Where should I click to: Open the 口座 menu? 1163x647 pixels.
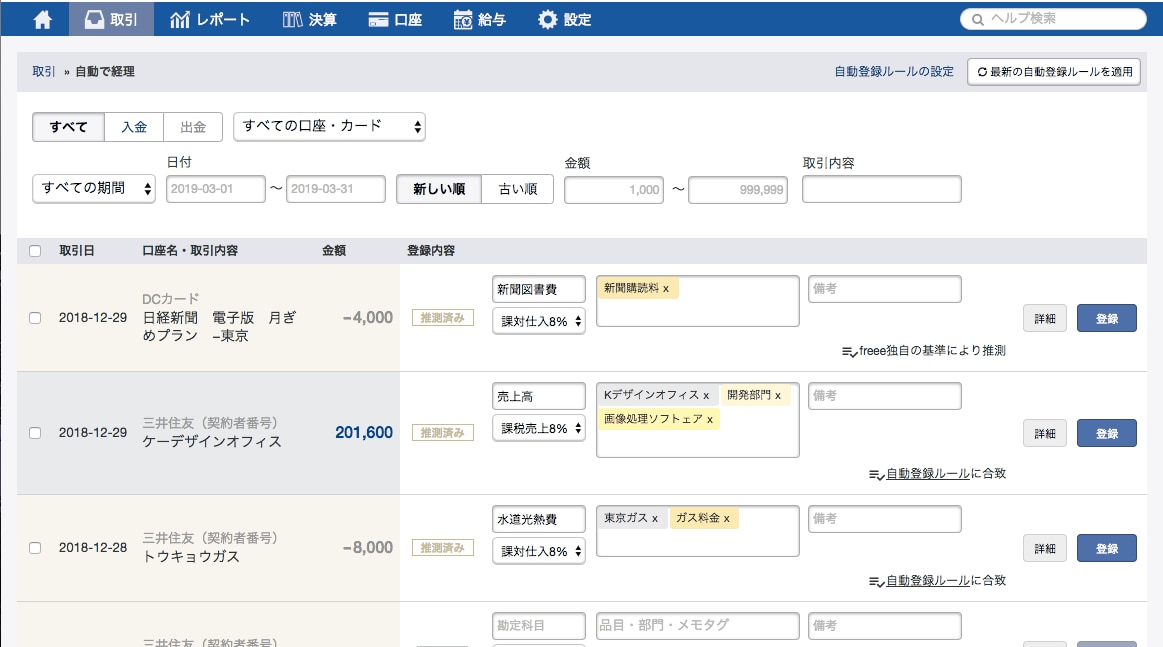coord(395,19)
